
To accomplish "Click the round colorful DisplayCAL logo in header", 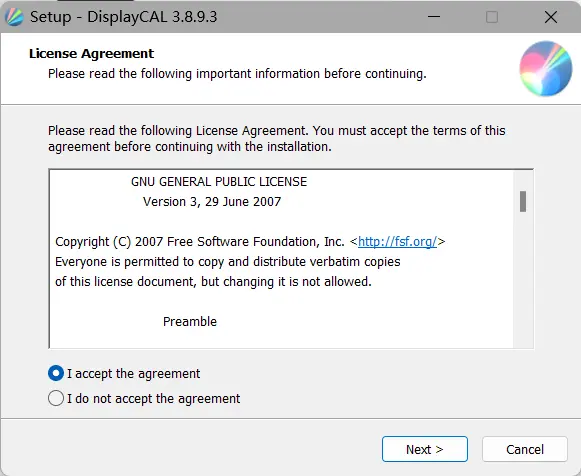I will tap(545, 69).
